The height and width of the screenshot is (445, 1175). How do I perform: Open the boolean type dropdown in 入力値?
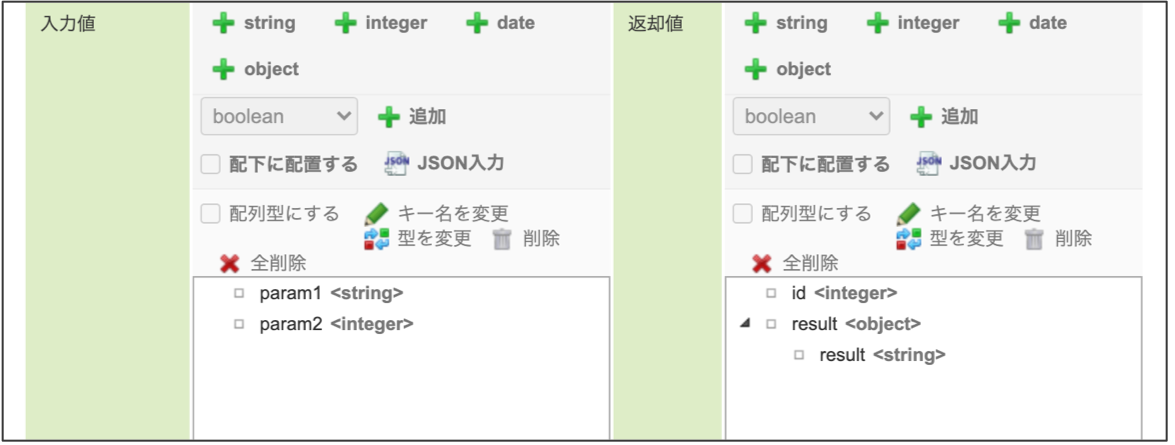[279, 117]
